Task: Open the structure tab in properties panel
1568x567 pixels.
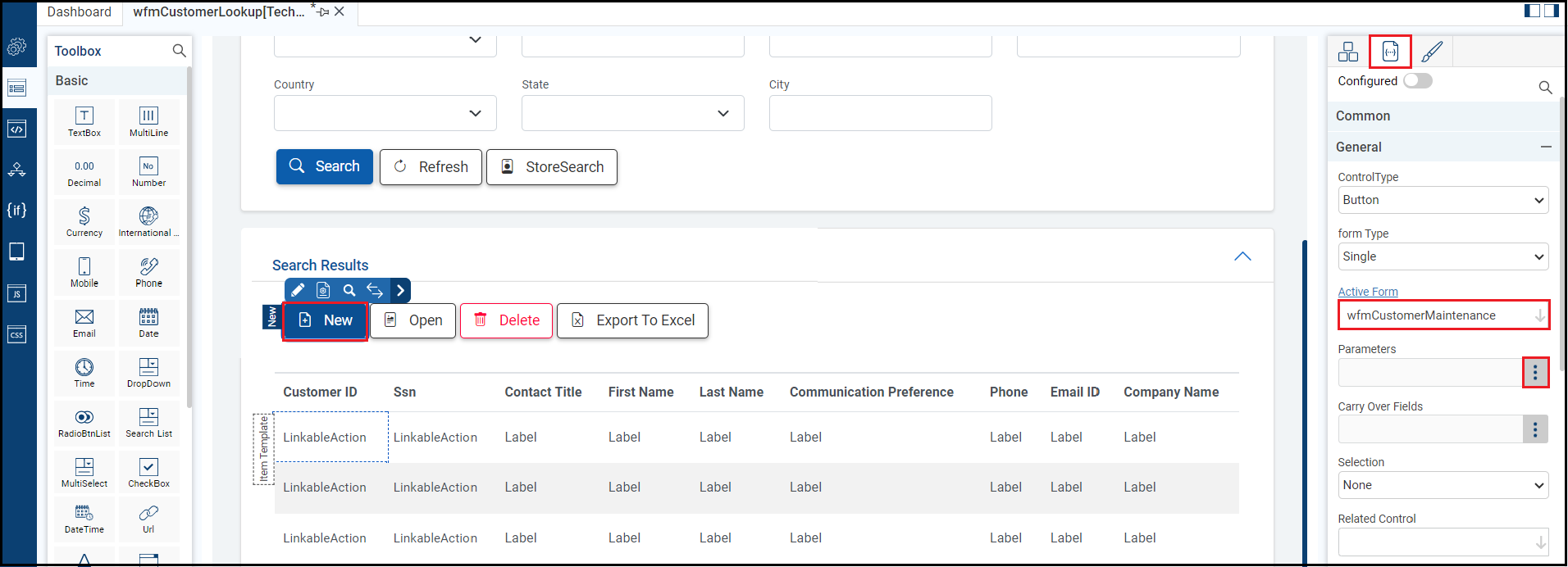Action: [x=1348, y=52]
